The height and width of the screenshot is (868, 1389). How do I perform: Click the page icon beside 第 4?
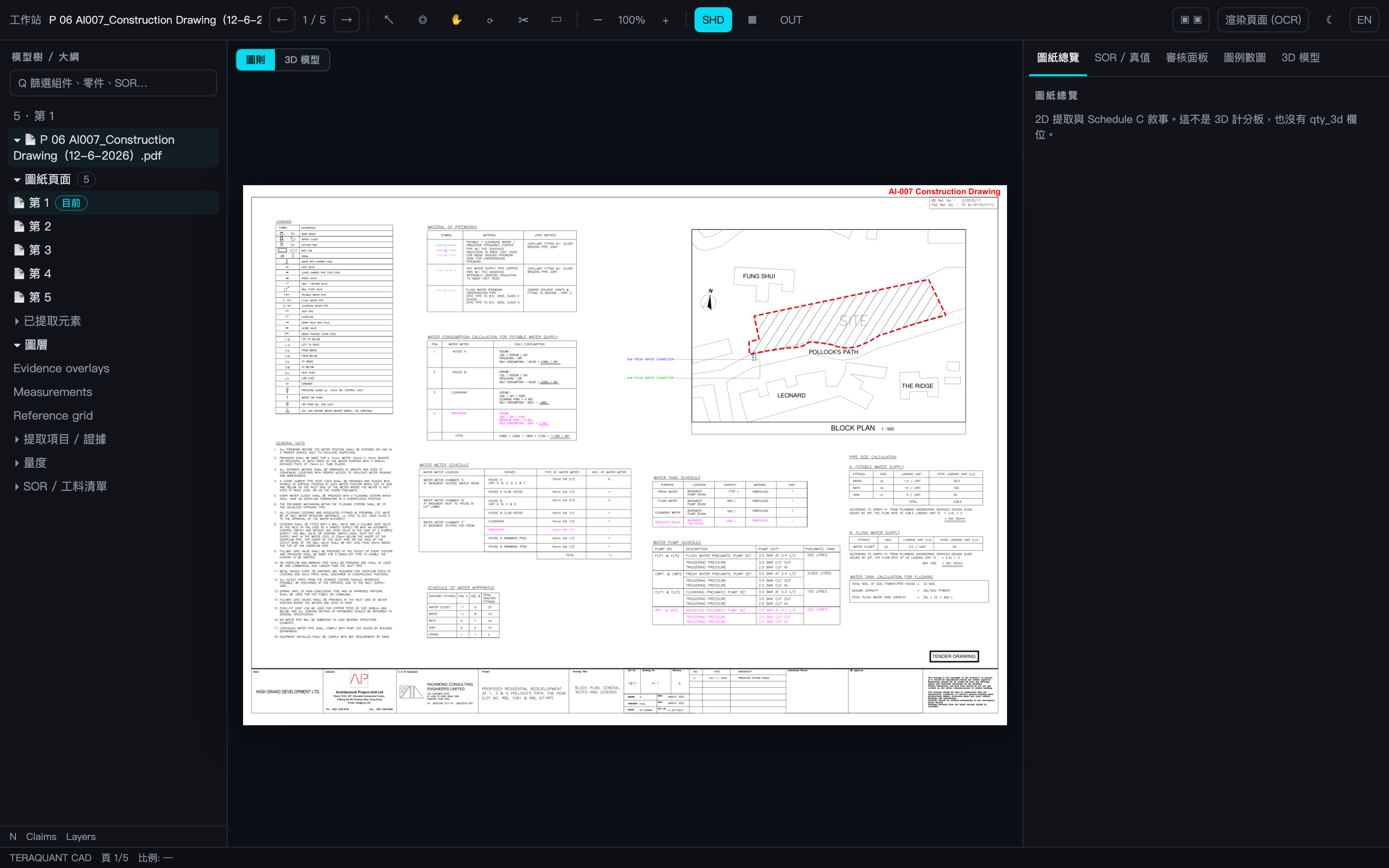pos(19,273)
